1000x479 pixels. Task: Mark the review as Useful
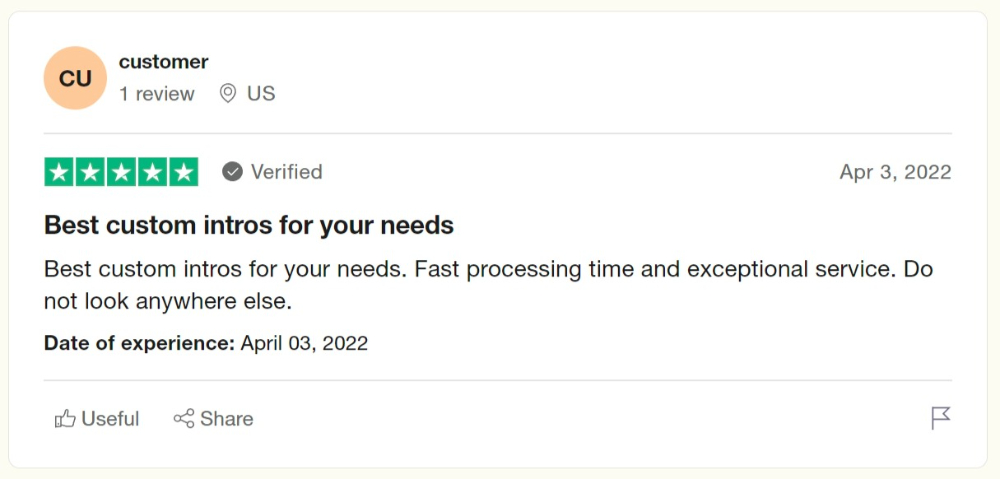pos(97,419)
